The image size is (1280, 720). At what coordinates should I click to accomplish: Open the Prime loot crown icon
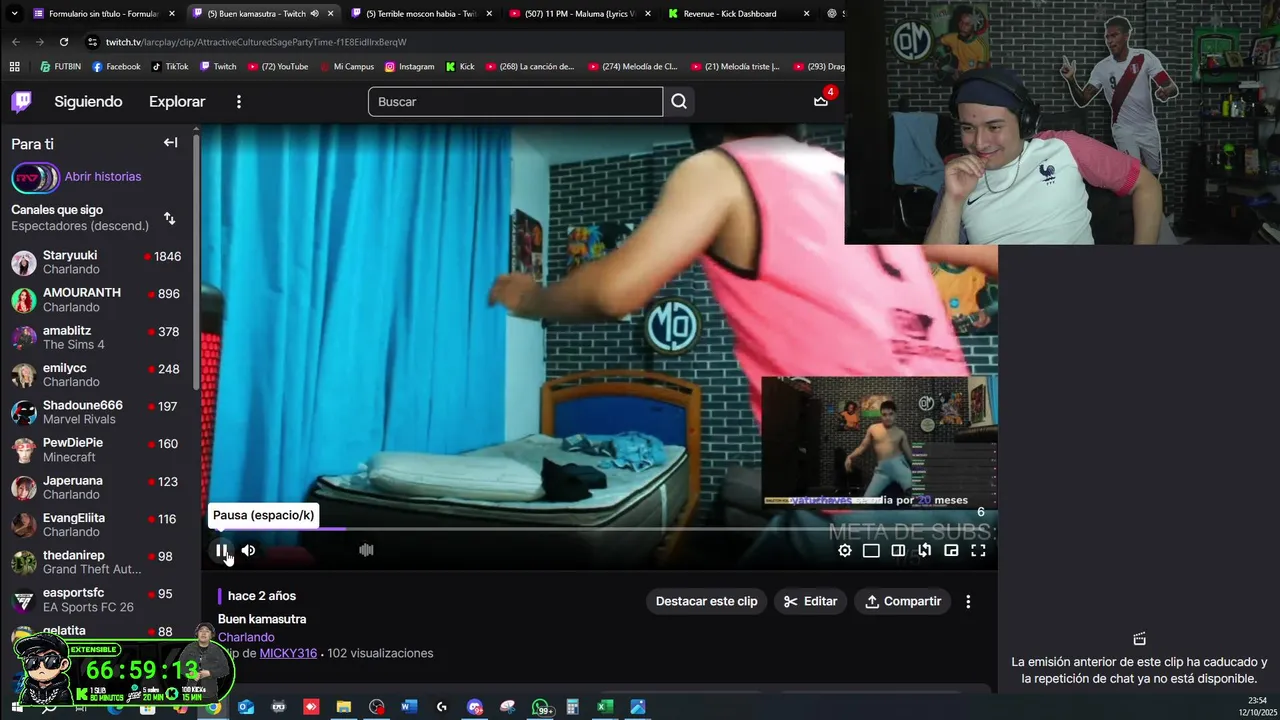821,100
